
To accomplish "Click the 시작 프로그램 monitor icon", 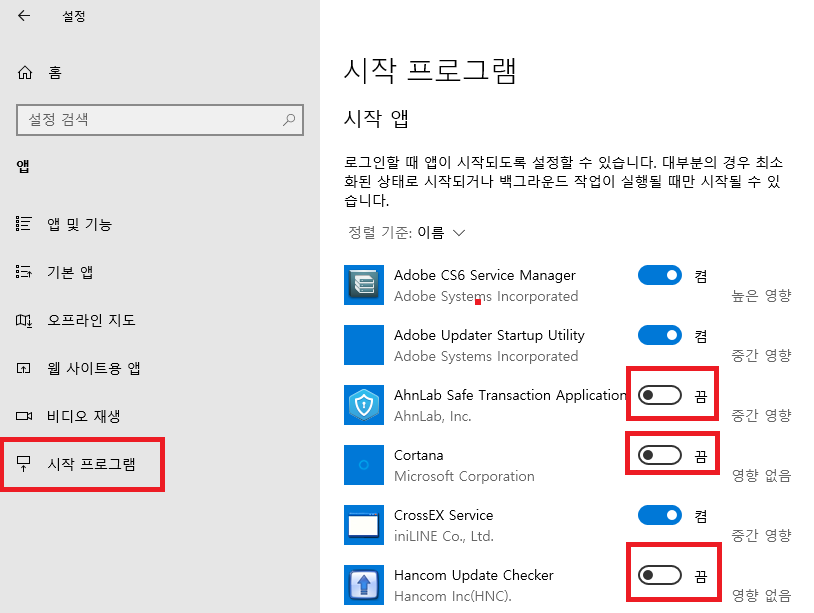I will [x=24, y=464].
